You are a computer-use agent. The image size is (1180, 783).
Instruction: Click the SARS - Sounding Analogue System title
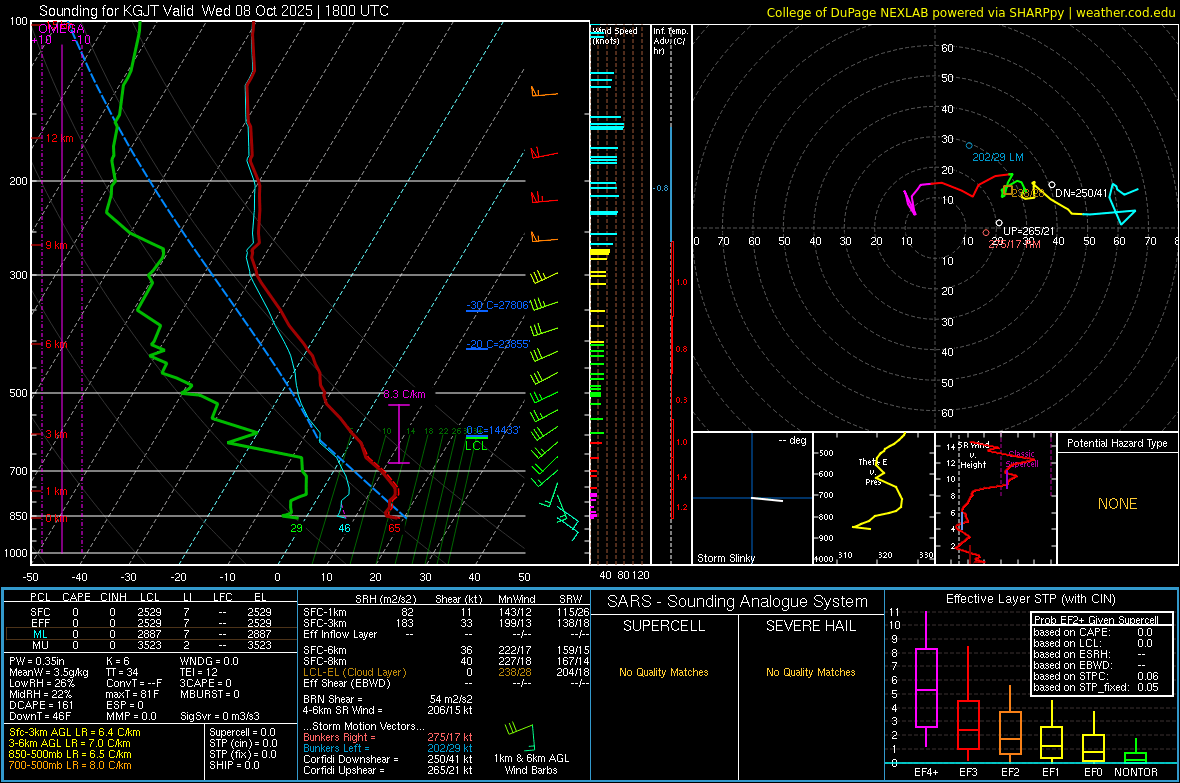point(738,602)
